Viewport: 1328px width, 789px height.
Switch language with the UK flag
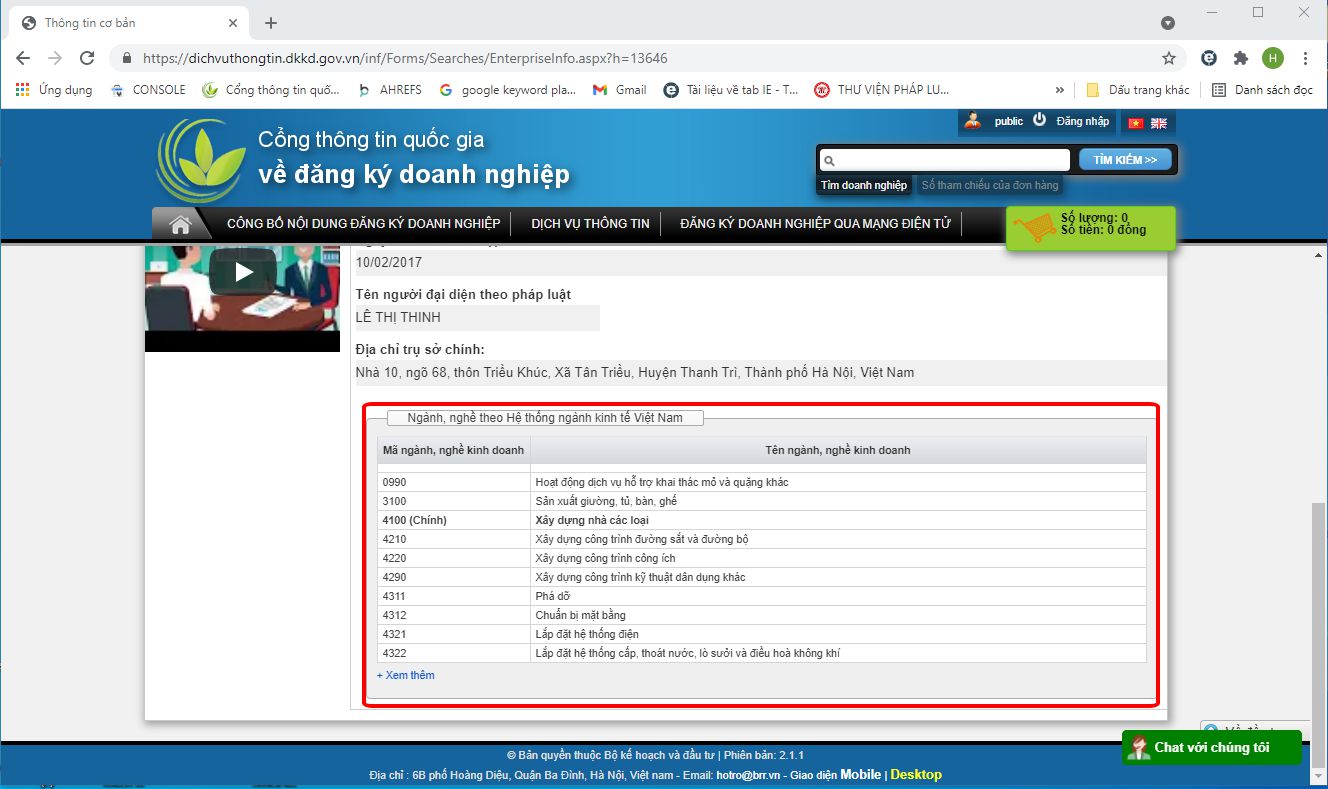(1159, 123)
